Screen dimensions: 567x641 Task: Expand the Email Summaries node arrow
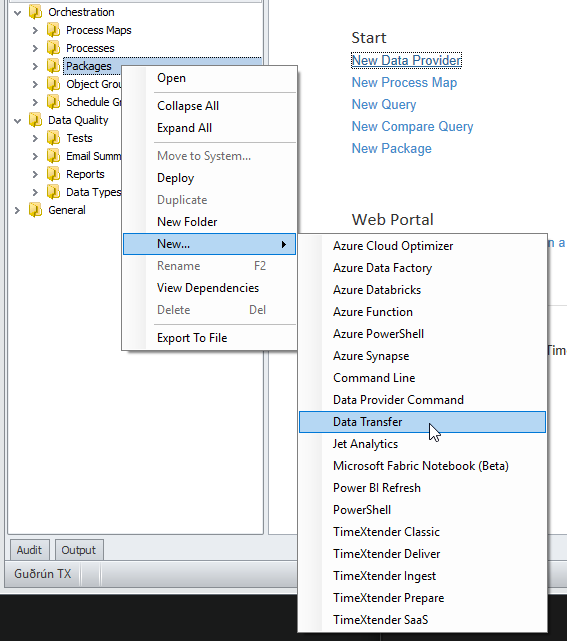tap(35, 156)
